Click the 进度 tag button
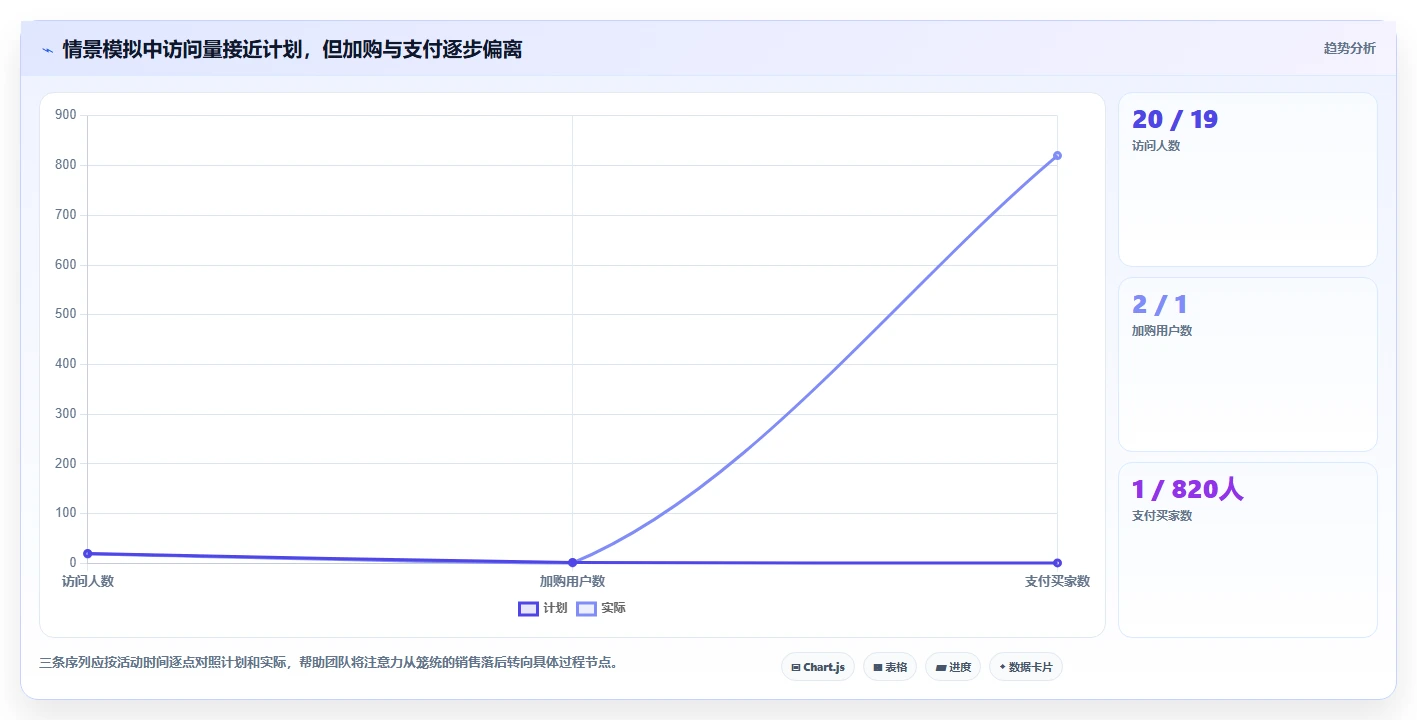1417x720 pixels. click(x=953, y=667)
